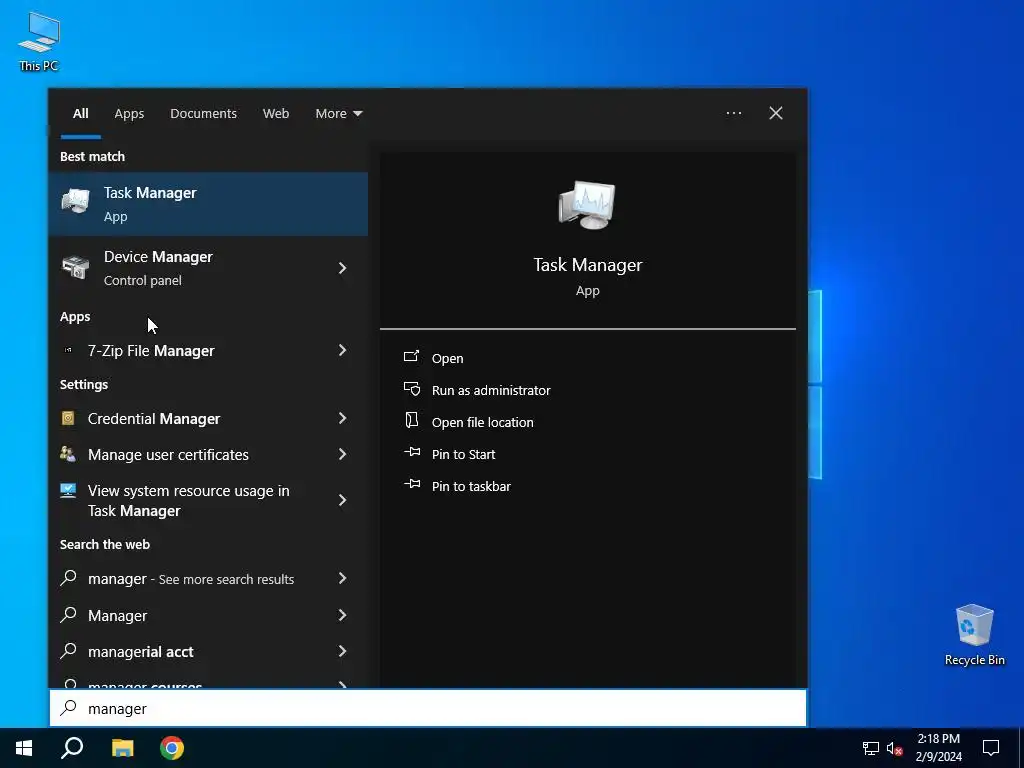Click the taskbar search magnifier icon
Image resolution: width=1024 pixels, height=768 pixels.
(x=72, y=748)
